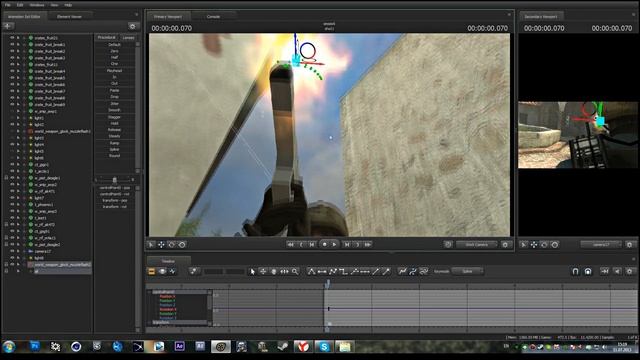Toggle visibility eye of camera17 row

tap(12, 251)
